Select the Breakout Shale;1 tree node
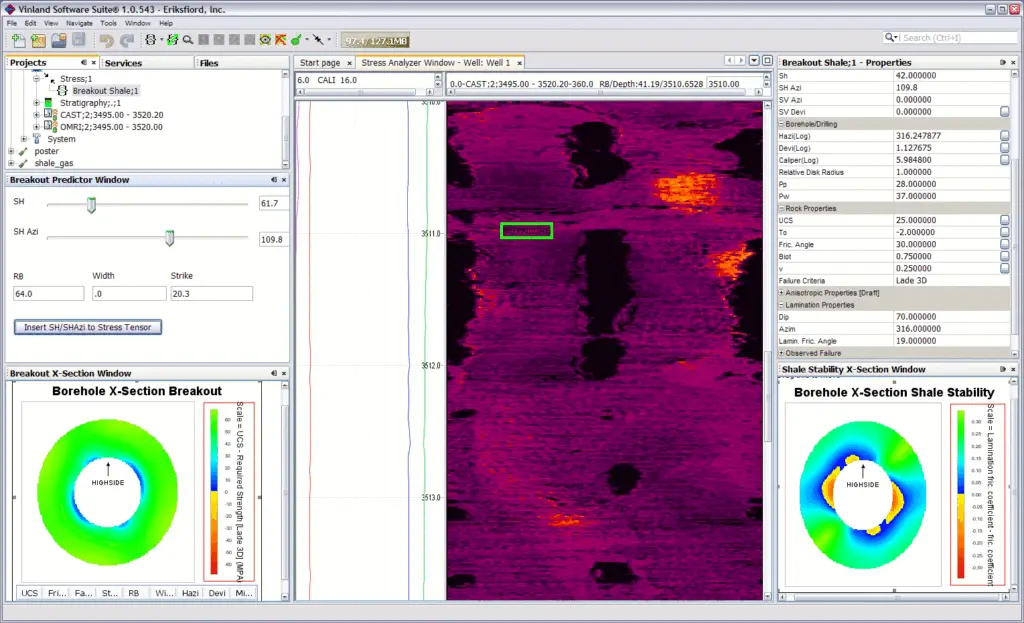The height and width of the screenshot is (623, 1024). (x=105, y=90)
